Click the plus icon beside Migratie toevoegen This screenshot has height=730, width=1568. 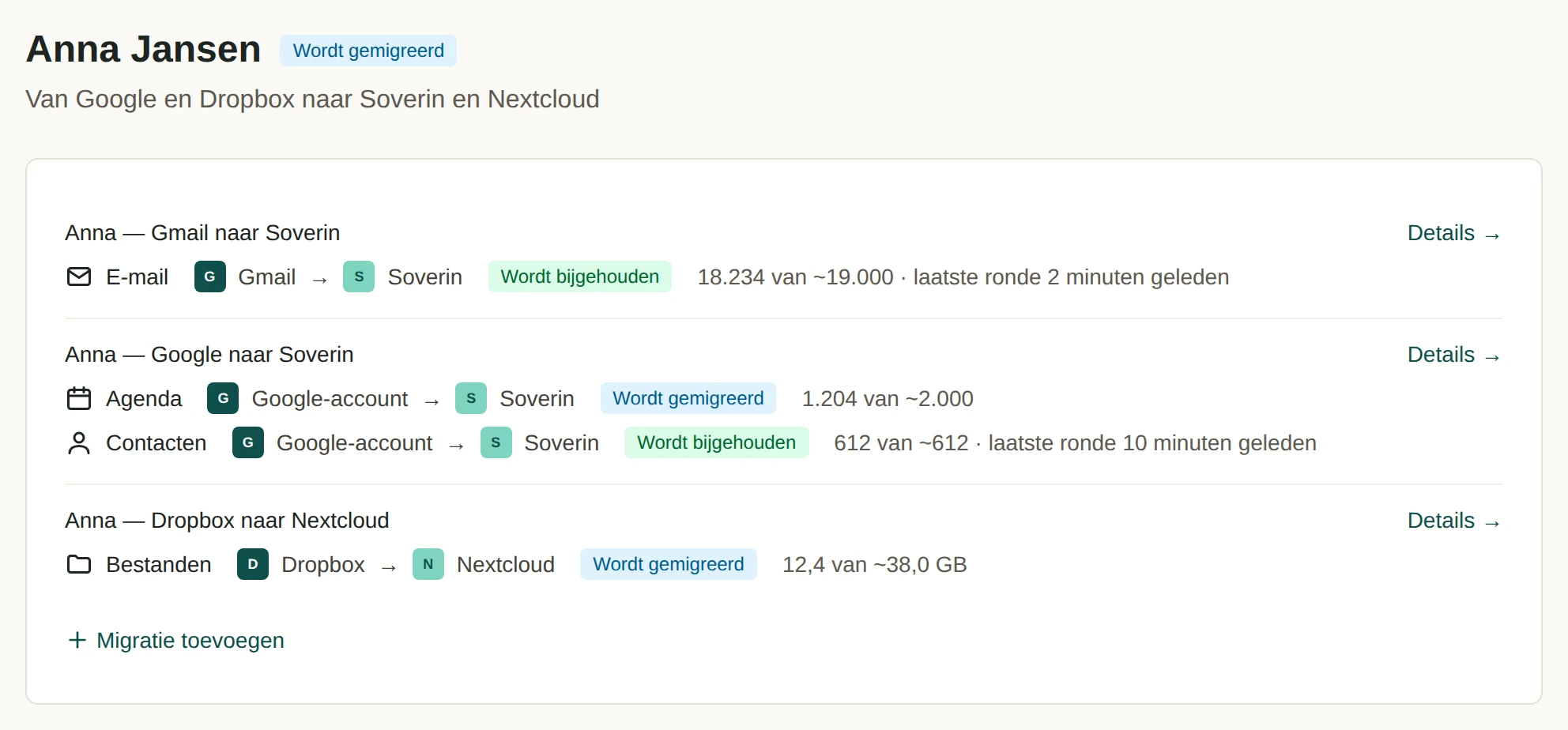click(77, 640)
